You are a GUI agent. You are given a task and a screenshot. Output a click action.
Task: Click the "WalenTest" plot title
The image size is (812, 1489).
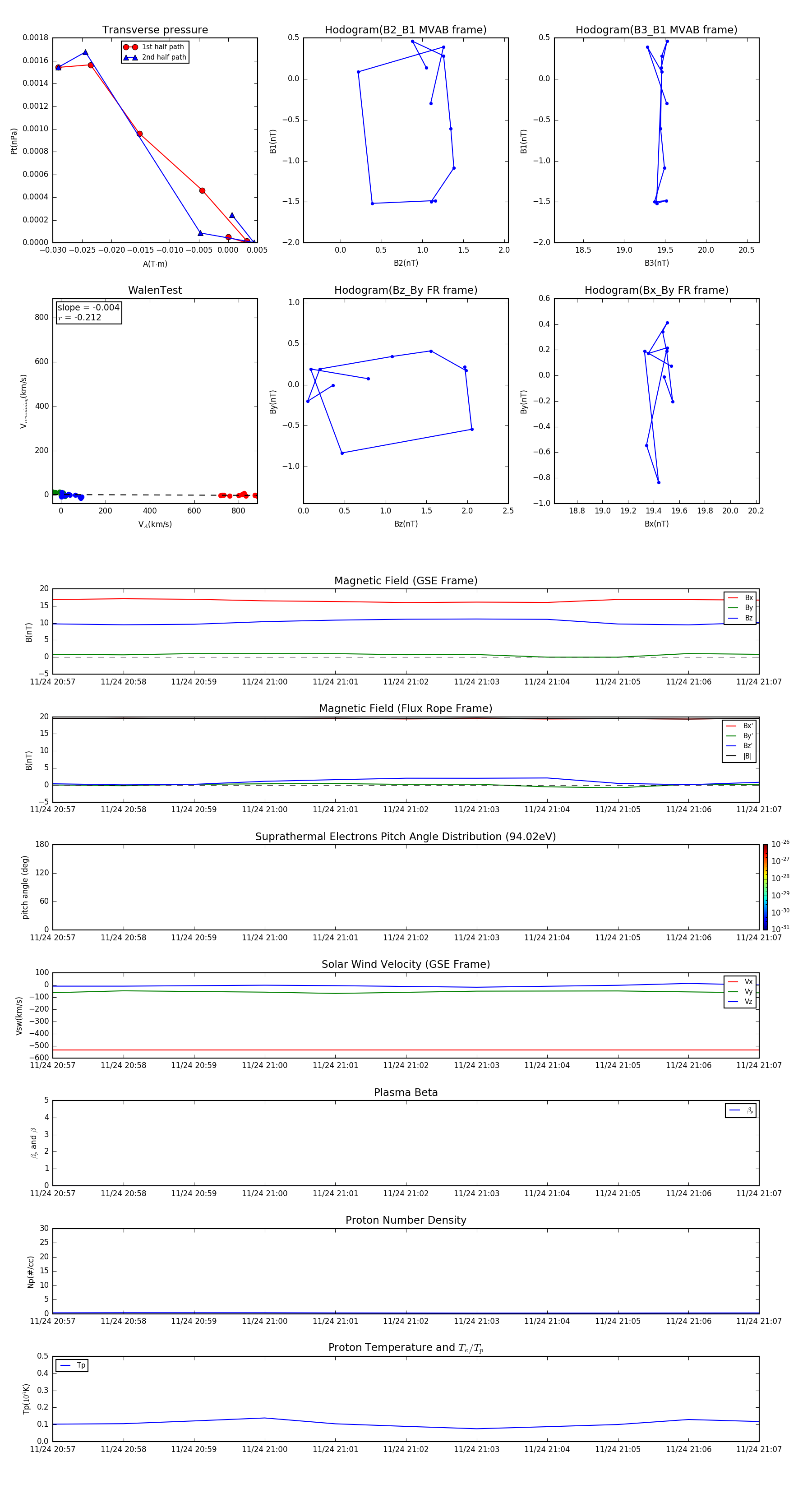tap(155, 290)
